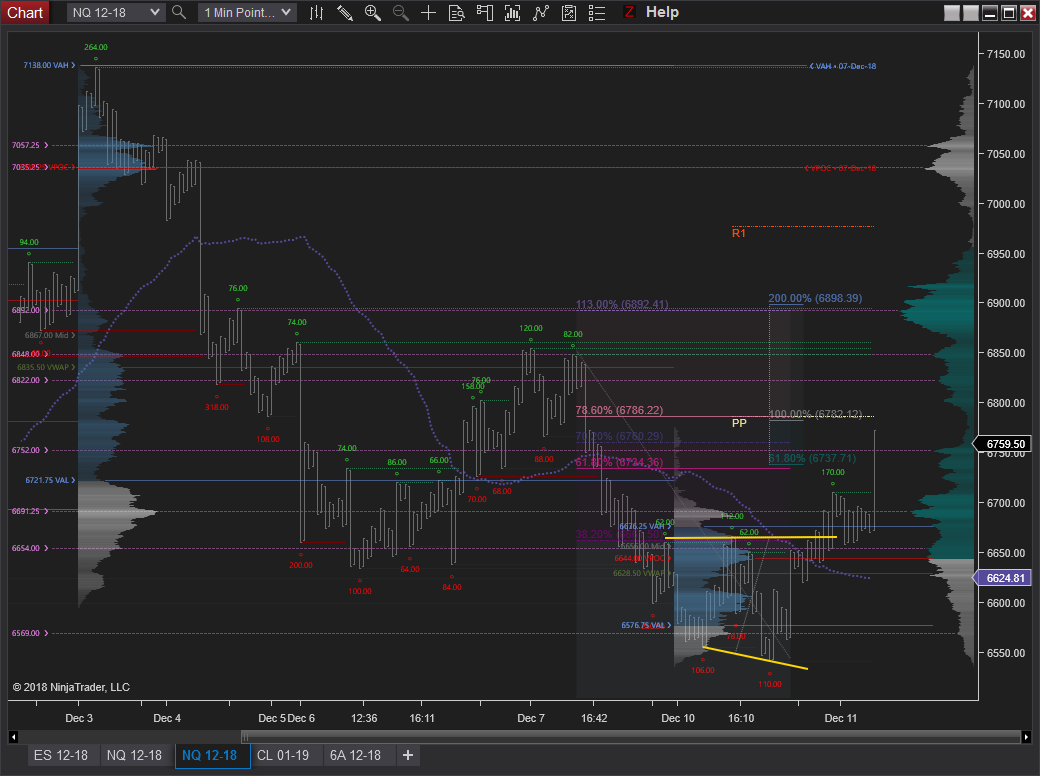The height and width of the screenshot is (776, 1040).
Task: Open the properties list icon
Action: click(x=597, y=12)
